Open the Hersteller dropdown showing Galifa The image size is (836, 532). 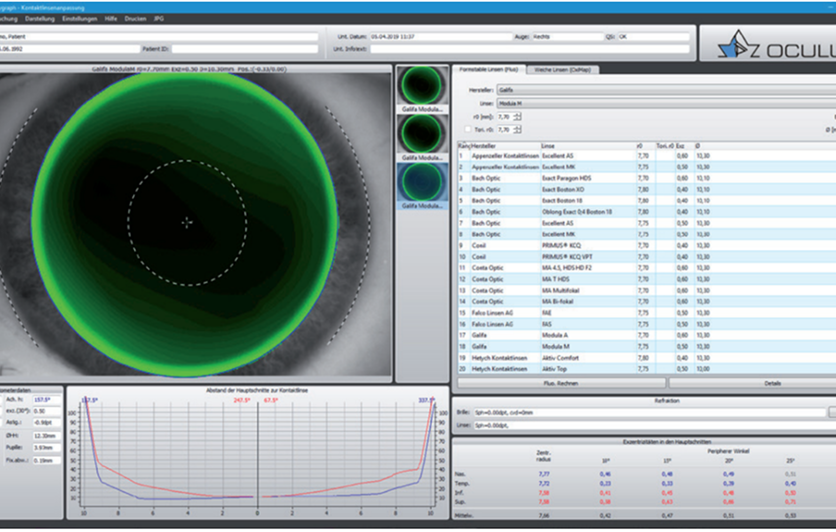[666, 90]
